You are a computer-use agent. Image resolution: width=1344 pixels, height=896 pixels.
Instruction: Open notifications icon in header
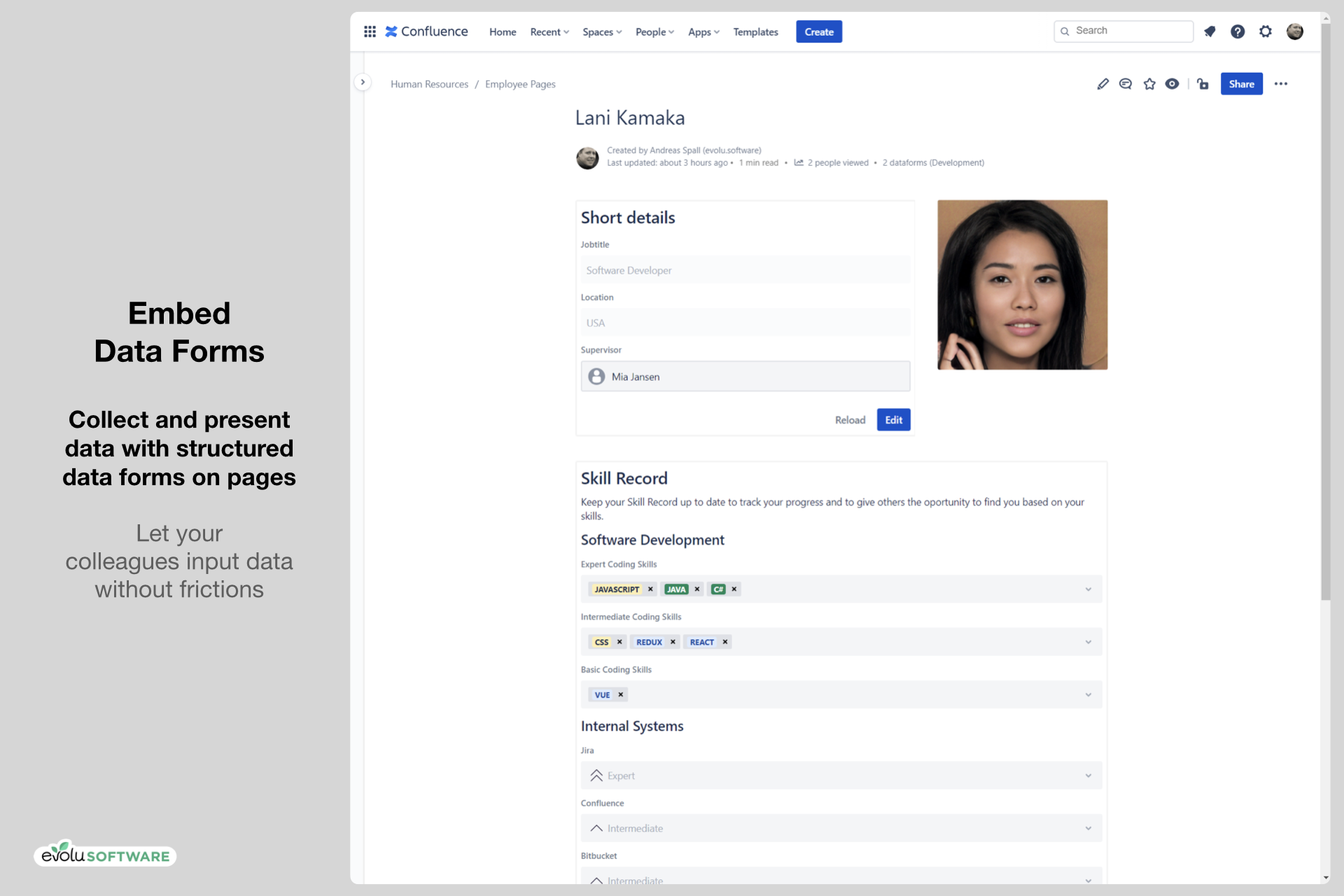[x=1210, y=31]
